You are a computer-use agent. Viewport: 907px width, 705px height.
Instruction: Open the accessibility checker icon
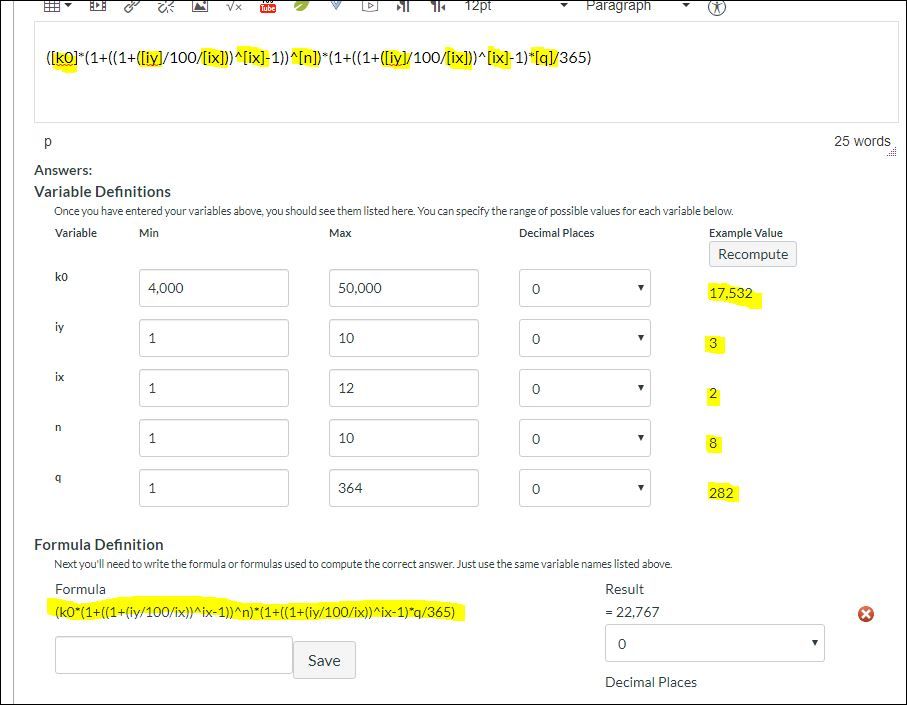click(716, 7)
